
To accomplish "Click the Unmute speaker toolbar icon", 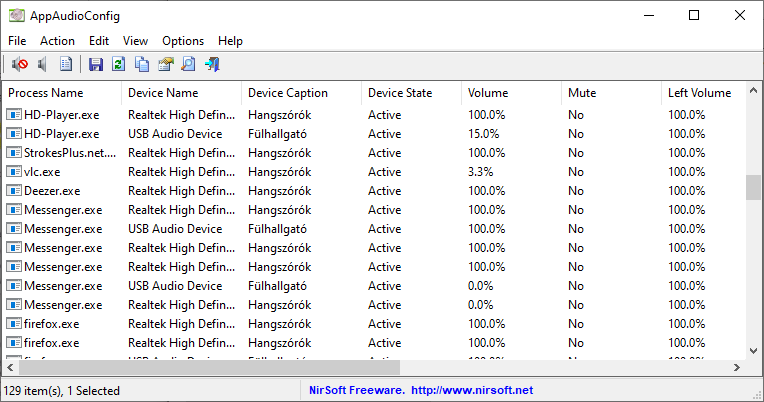I will point(43,65).
